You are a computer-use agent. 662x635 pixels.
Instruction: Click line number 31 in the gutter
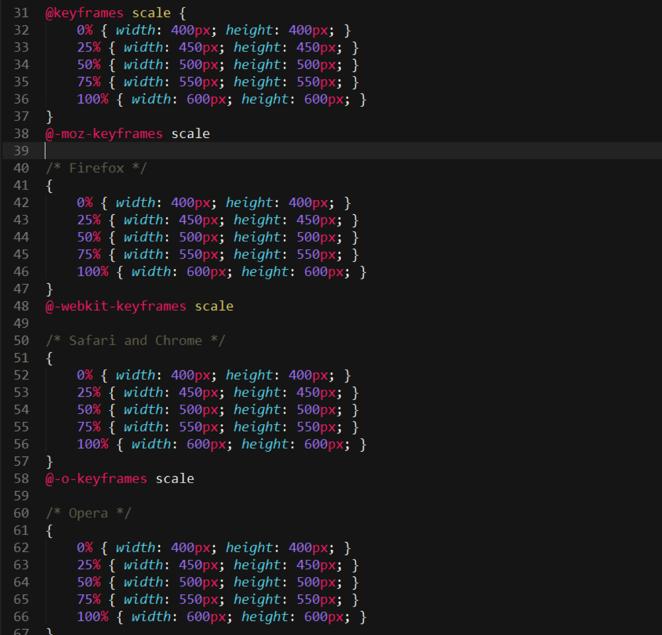(21, 13)
